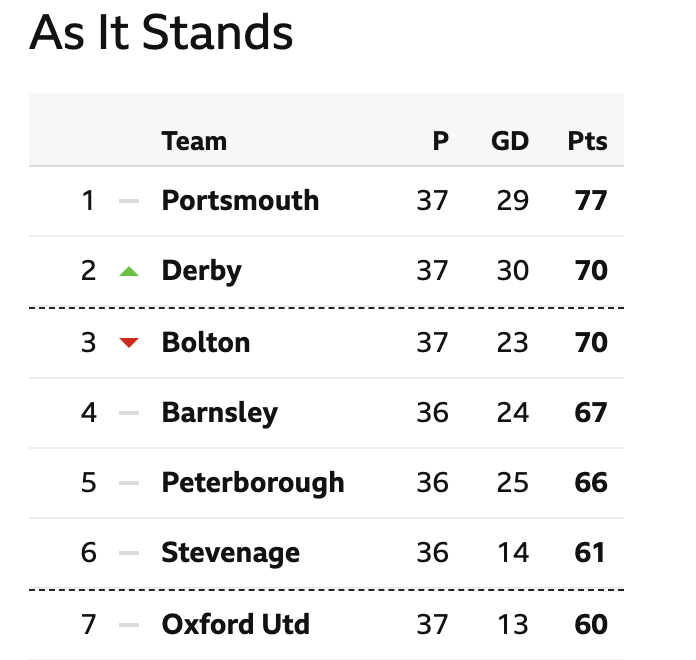The height and width of the screenshot is (660, 696).
Task: Select Peterborough in the table
Action: pyautogui.click(x=253, y=483)
